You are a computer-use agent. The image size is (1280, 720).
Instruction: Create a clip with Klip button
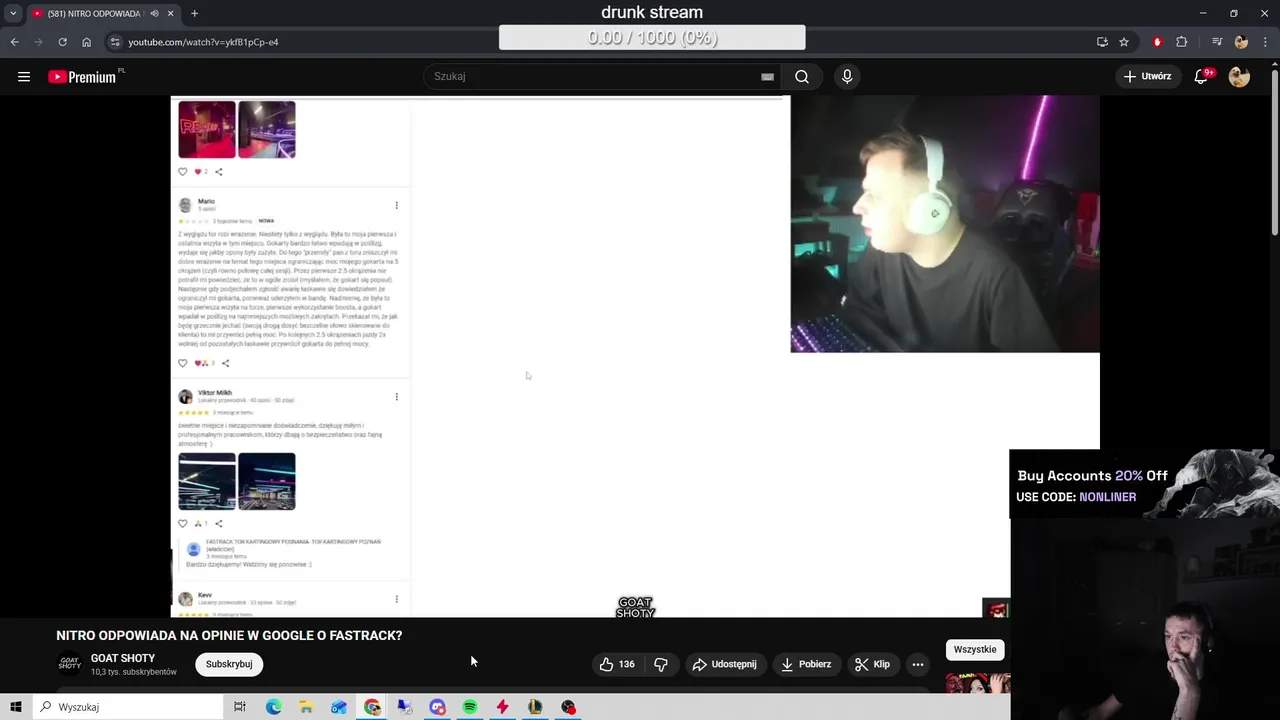[x=872, y=664]
